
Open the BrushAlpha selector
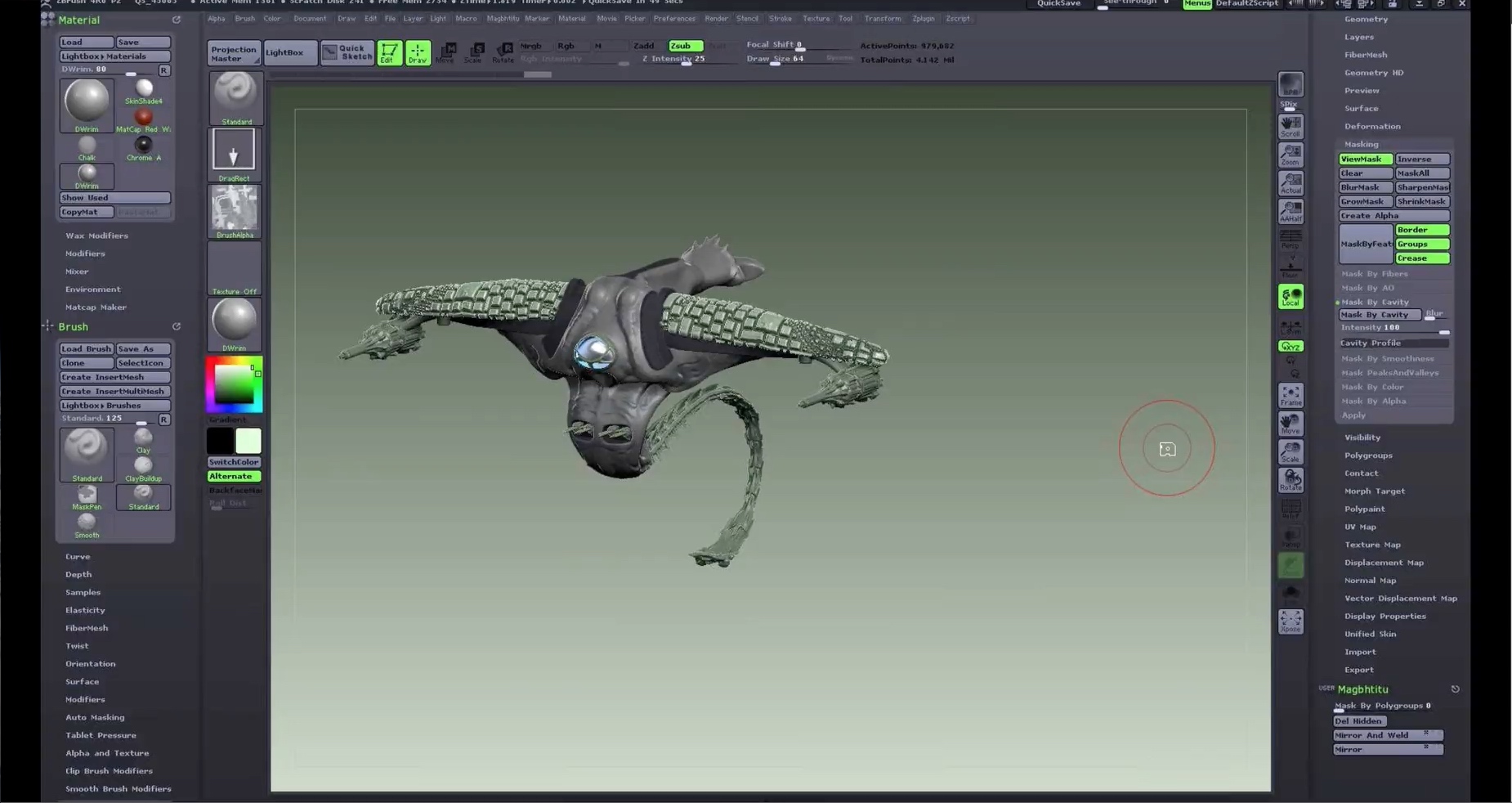click(x=235, y=212)
